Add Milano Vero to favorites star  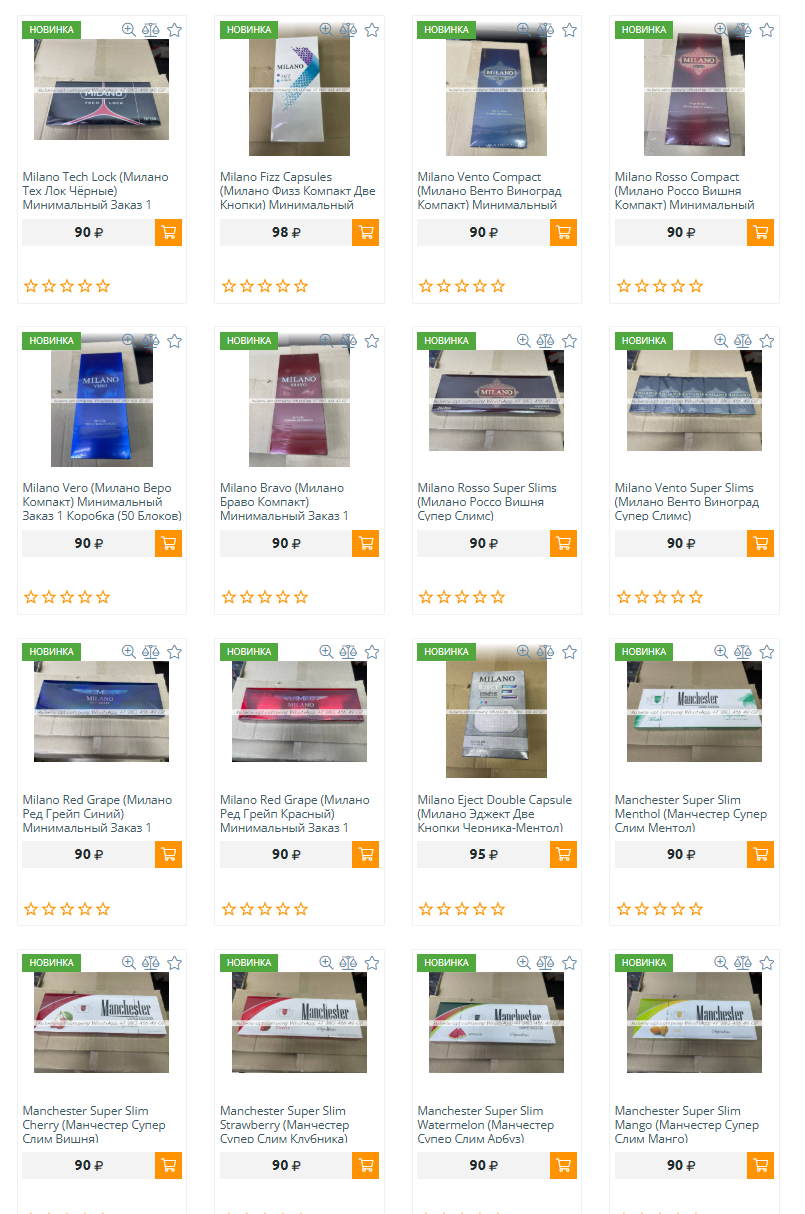(174, 341)
